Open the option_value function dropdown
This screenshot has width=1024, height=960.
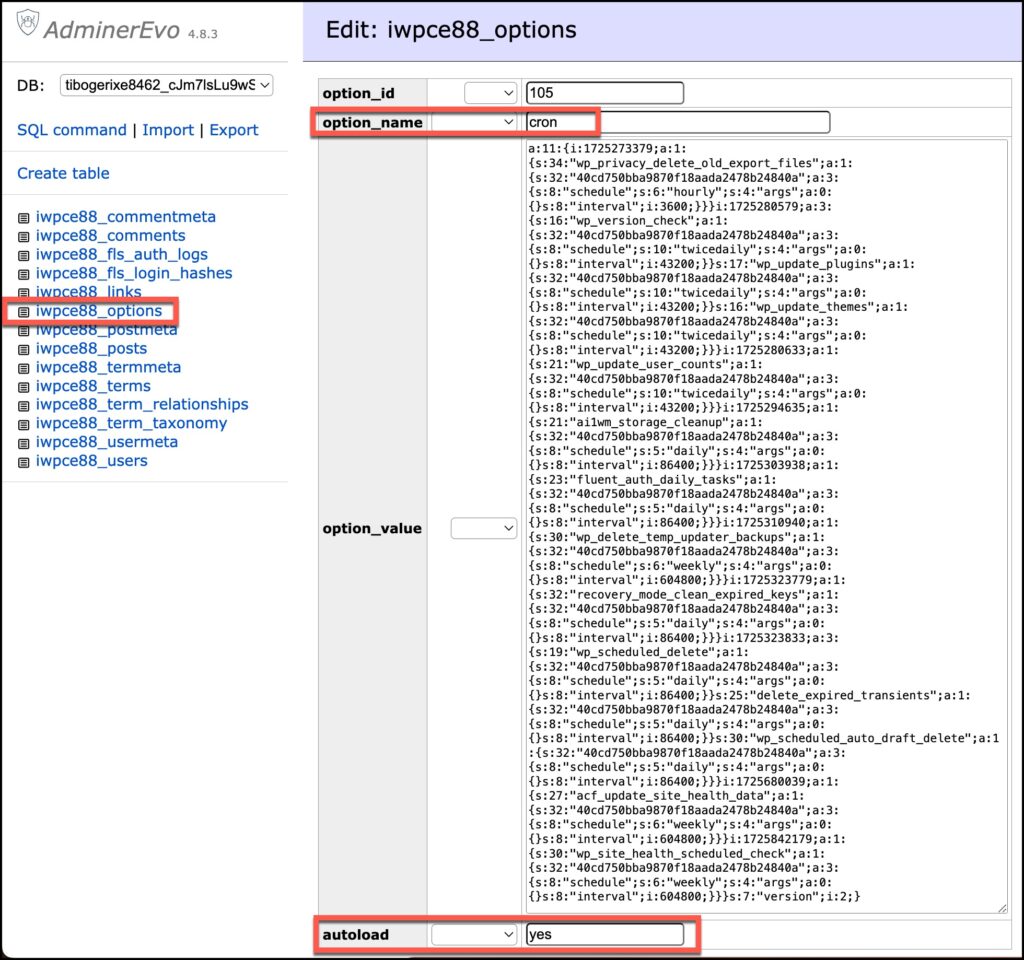click(x=483, y=528)
